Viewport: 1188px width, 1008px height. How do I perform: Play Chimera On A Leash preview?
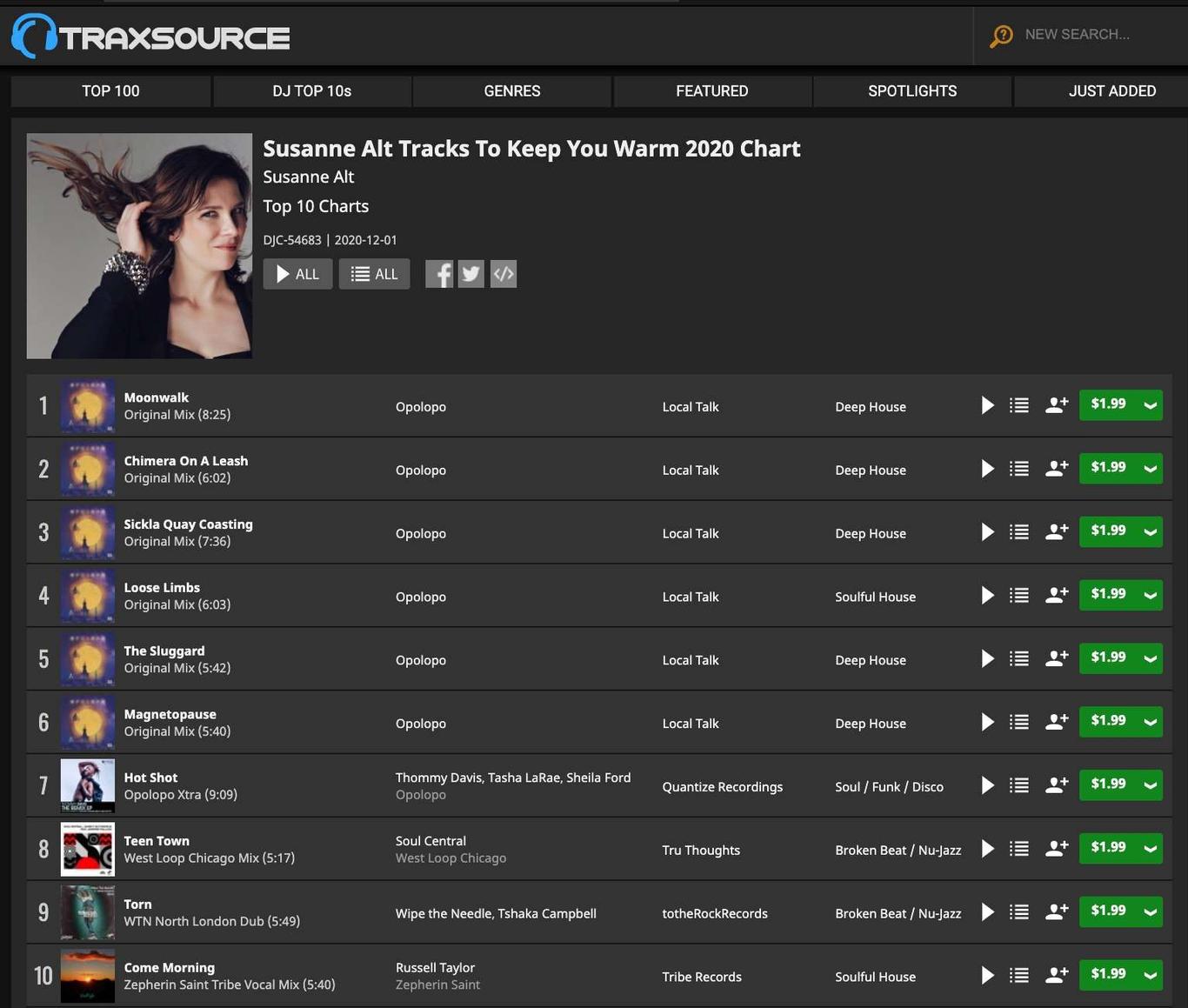[988, 469]
